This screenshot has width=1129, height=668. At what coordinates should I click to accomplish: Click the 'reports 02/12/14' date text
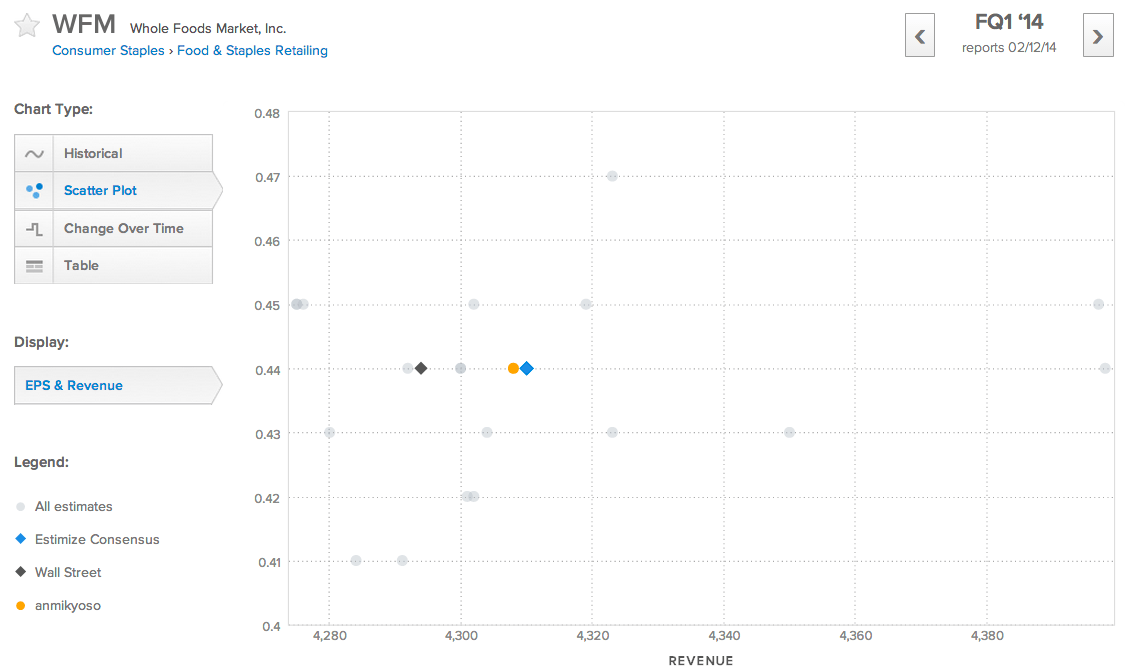pyautogui.click(x=1009, y=48)
